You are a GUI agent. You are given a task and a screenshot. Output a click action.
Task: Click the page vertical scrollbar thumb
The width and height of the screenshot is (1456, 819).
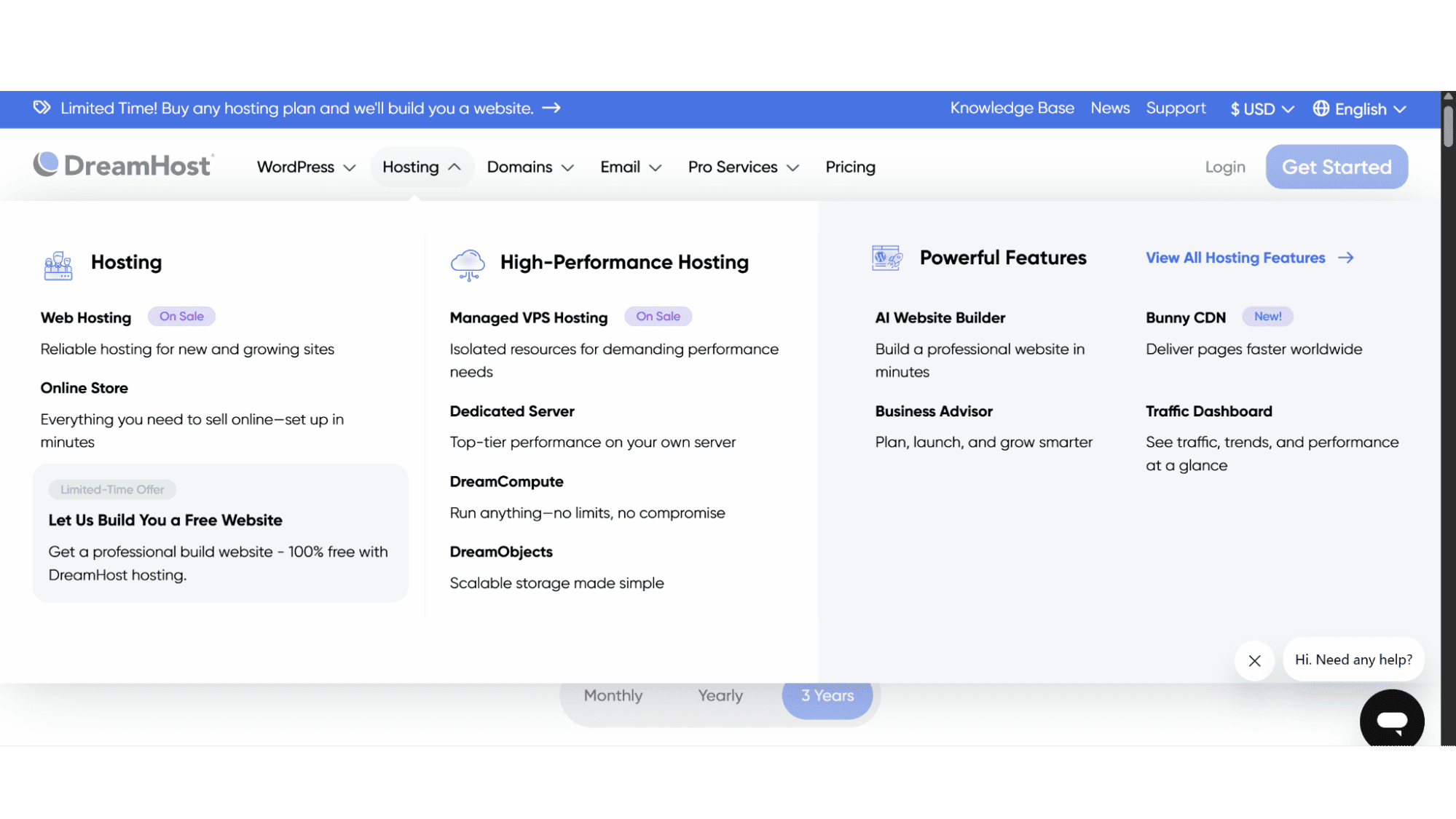pos(1448,125)
